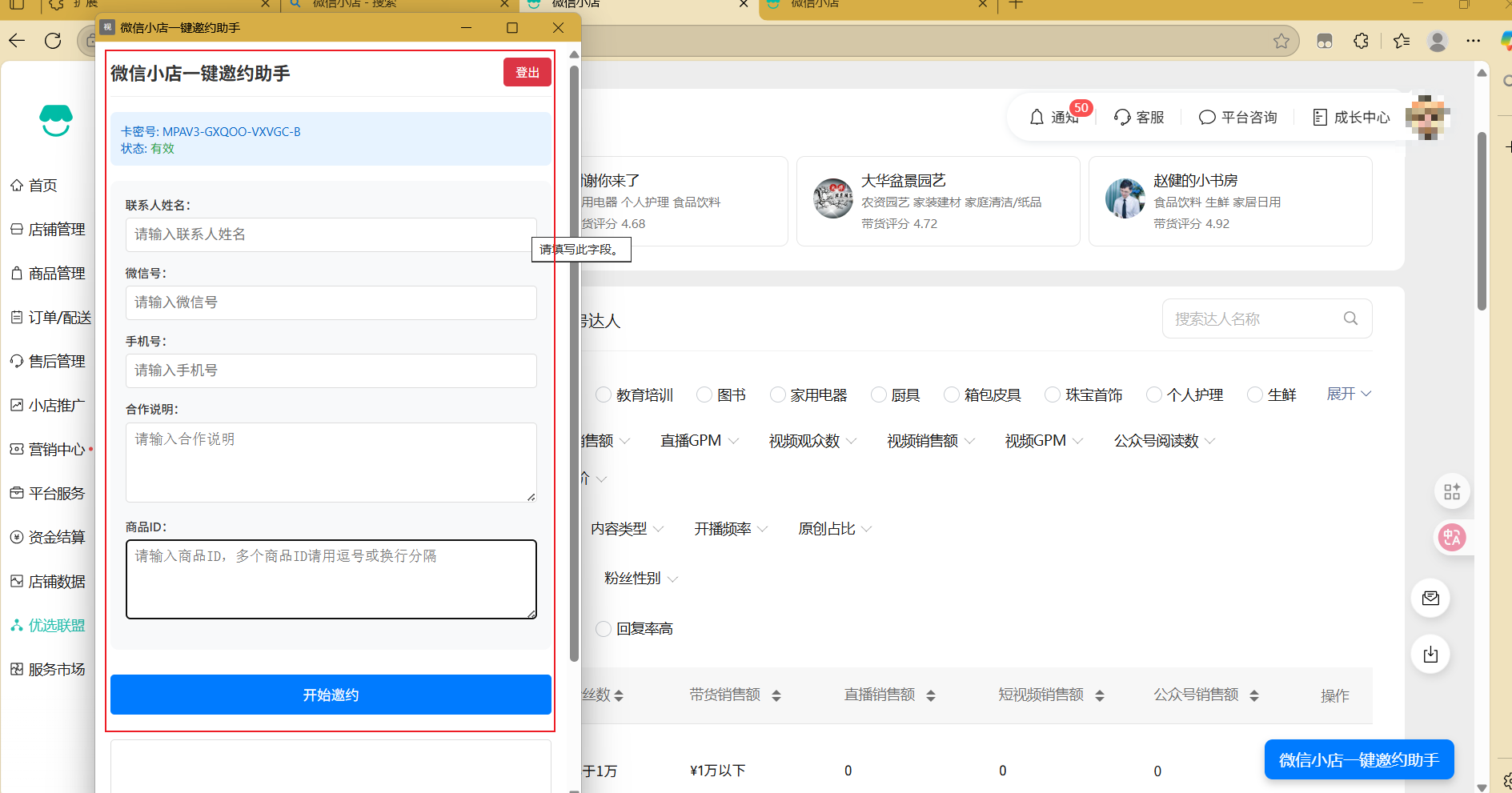Click the favorites star in address bar

1281,41
